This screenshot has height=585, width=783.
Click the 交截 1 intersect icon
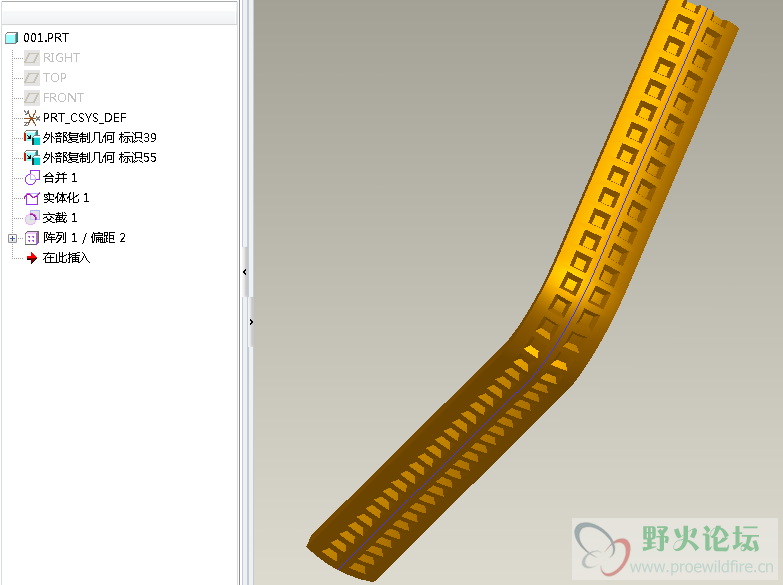click(32, 218)
